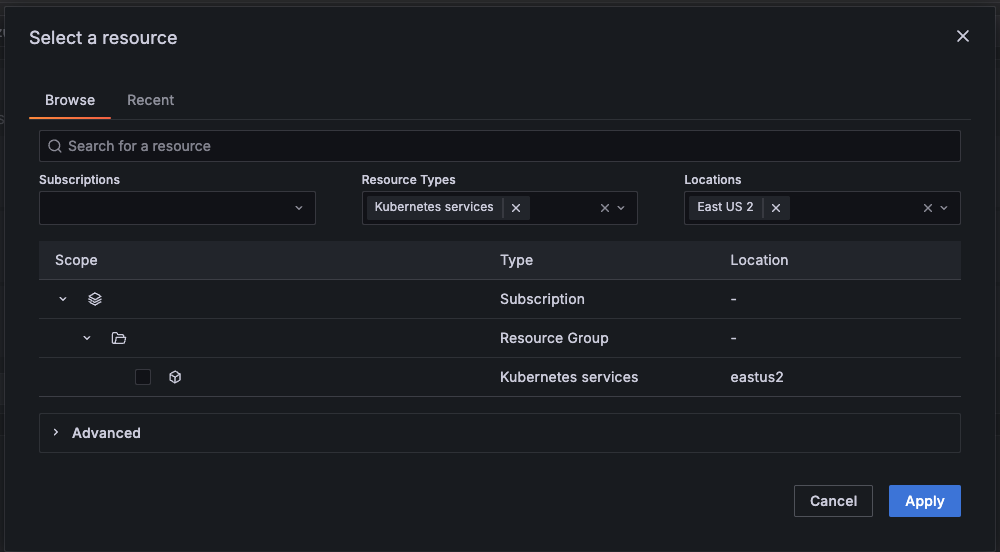Select the Browse tab
Viewport: 1000px width, 552px height.
[70, 100]
